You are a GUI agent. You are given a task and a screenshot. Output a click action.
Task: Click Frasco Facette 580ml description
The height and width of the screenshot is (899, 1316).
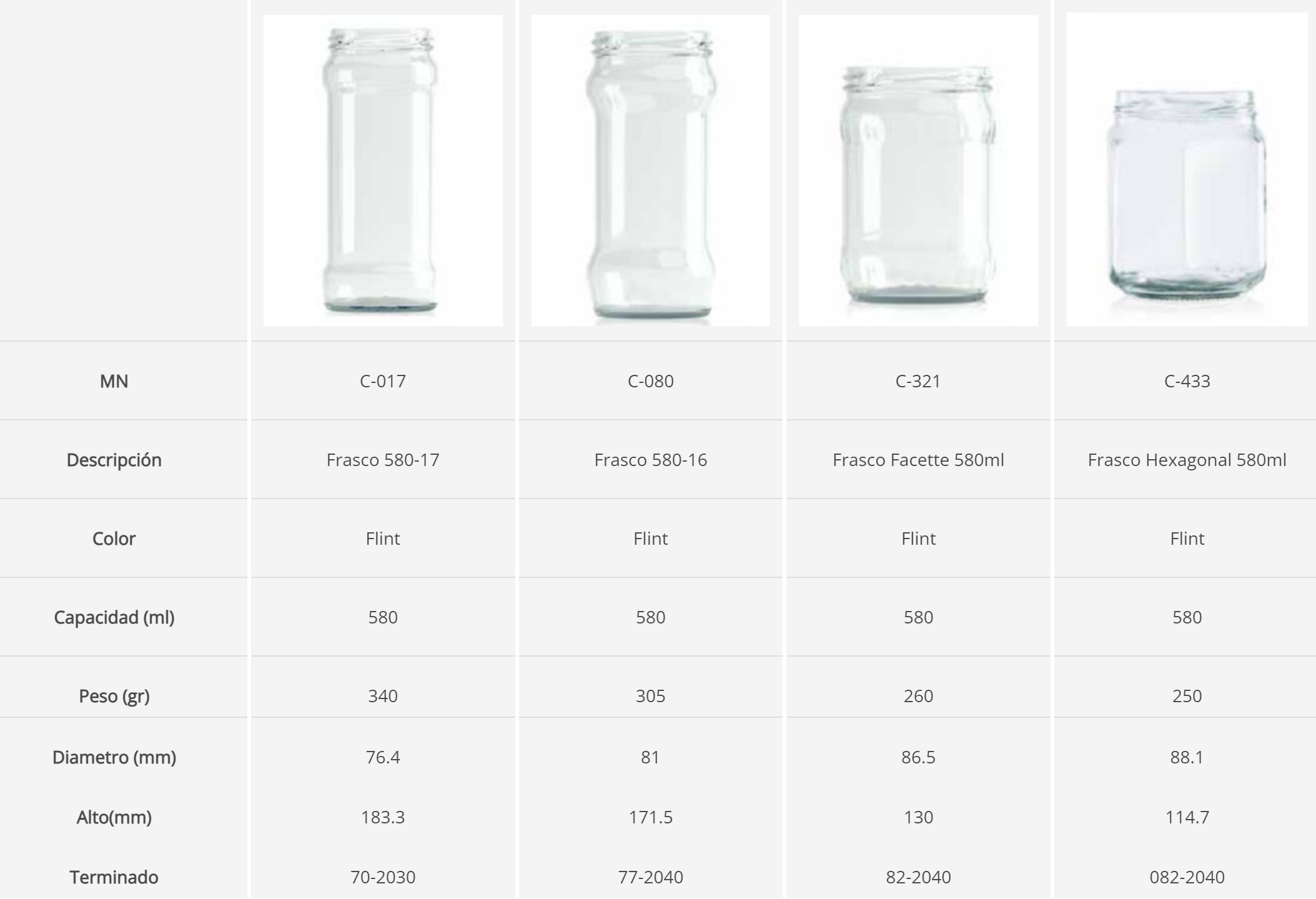pyautogui.click(x=918, y=460)
